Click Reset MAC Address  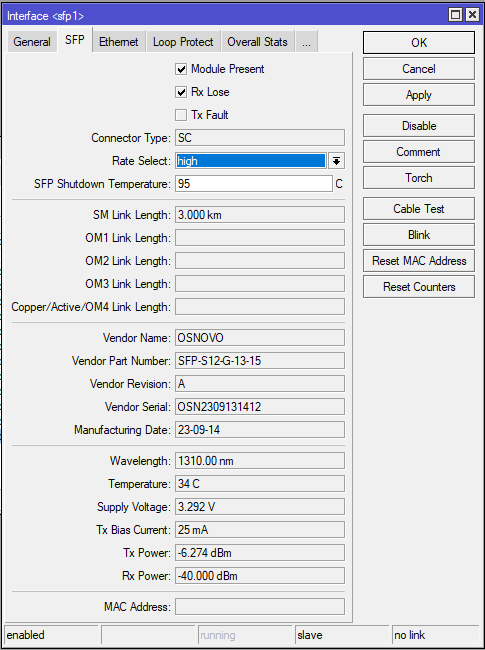point(419,261)
